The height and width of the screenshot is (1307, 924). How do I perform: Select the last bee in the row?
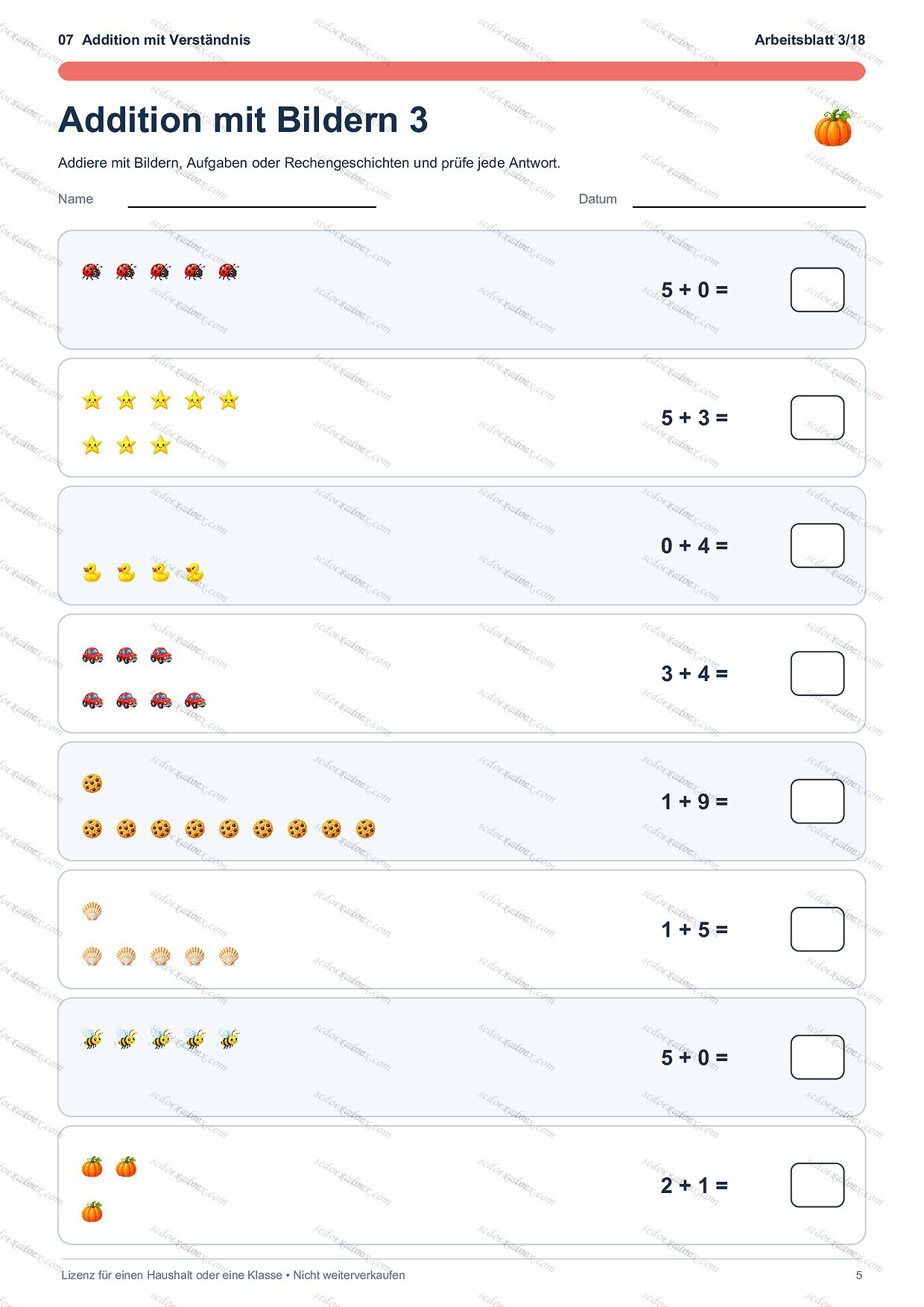pyautogui.click(x=229, y=1039)
